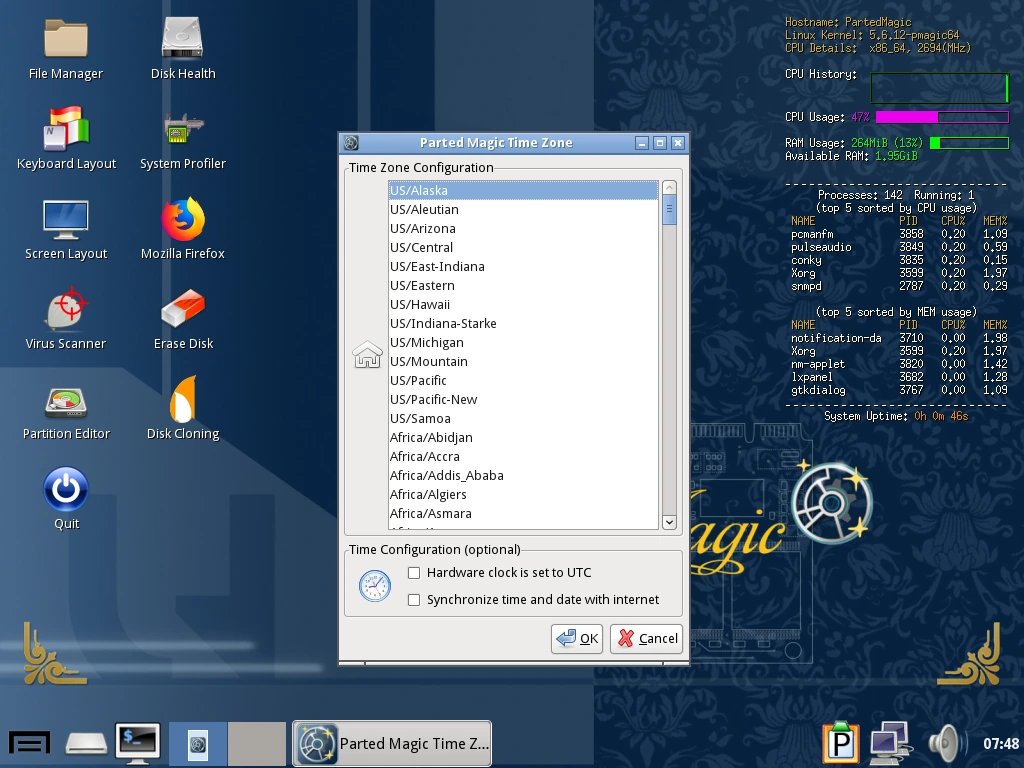
Task: Pick US/East-Indiana from the list
Action: (x=523, y=266)
